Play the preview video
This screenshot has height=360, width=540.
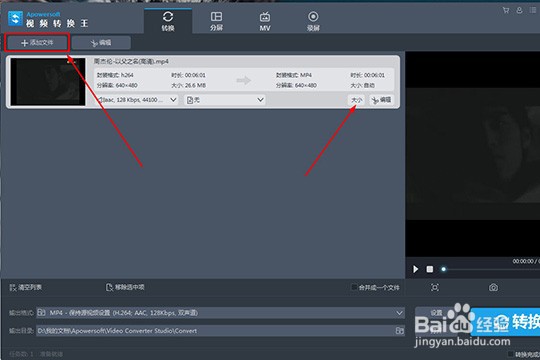tap(416, 269)
